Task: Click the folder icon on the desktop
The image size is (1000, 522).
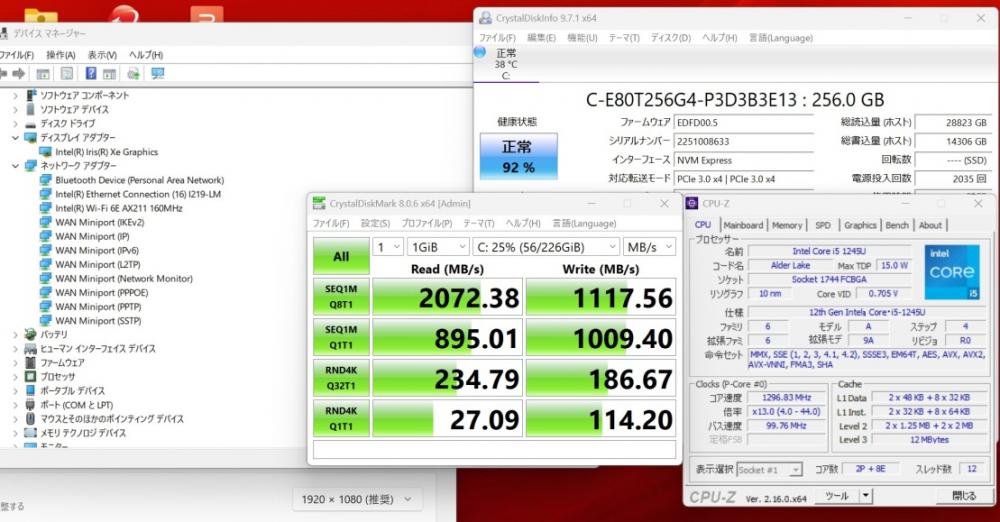Action: click(x=41, y=15)
